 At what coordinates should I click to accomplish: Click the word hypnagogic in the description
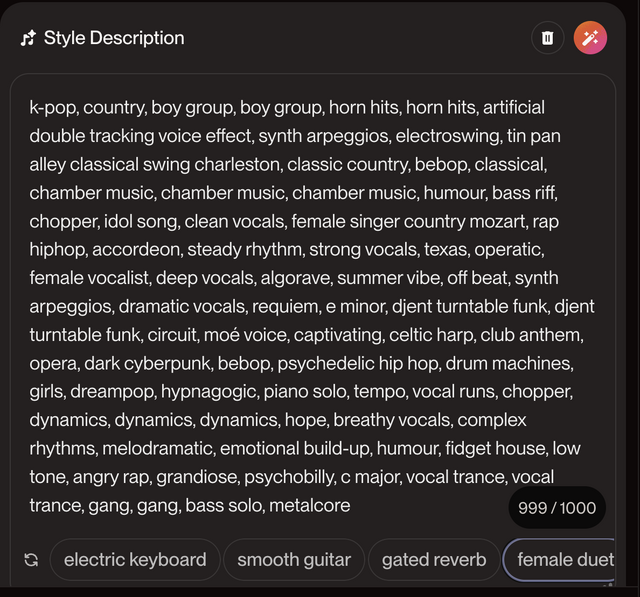tap(210, 392)
